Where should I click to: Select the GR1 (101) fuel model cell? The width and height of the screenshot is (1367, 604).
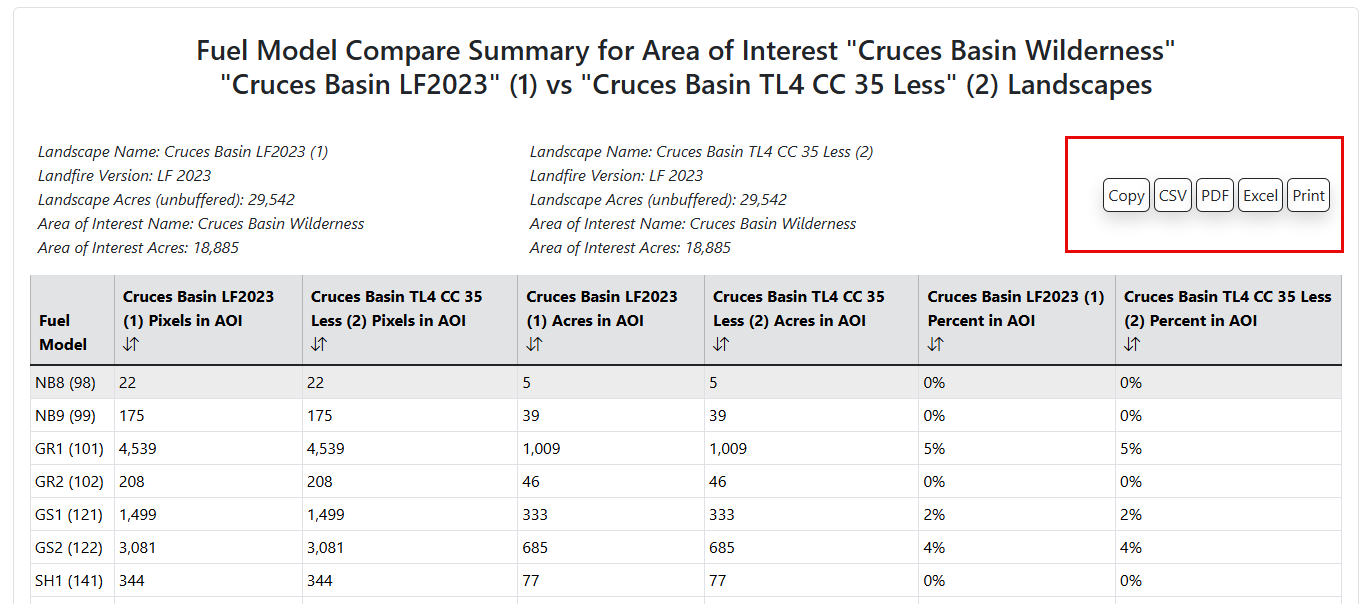coord(72,448)
